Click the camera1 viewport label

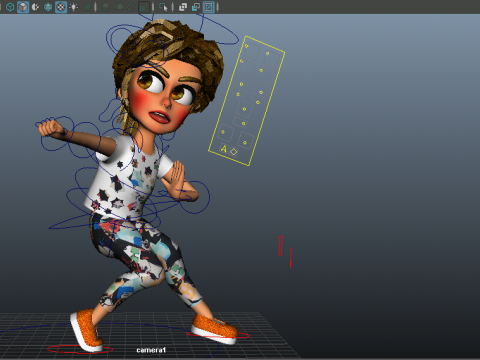click(x=151, y=350)
